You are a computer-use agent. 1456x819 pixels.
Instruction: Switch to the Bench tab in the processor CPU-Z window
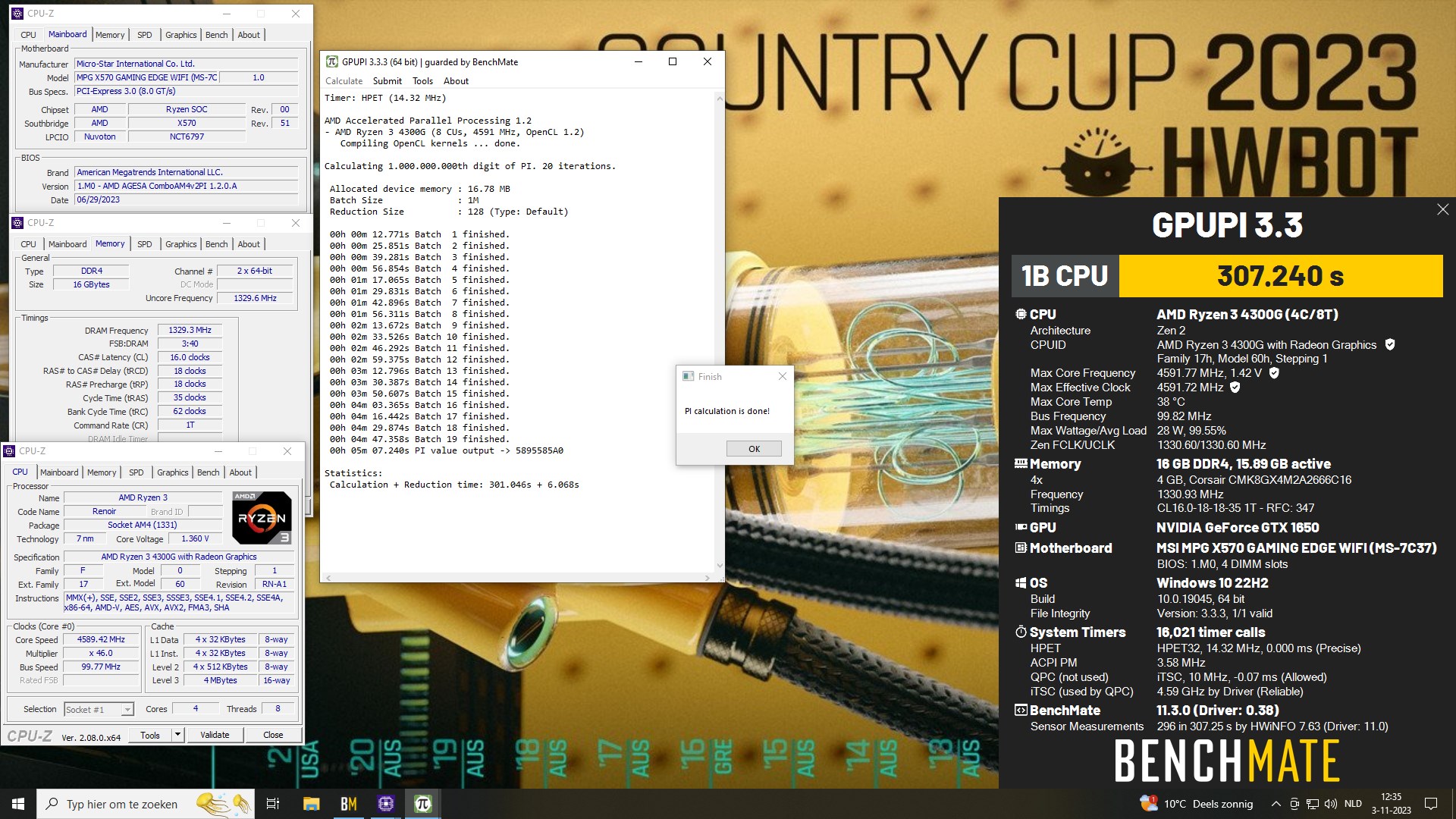[208, 472]
